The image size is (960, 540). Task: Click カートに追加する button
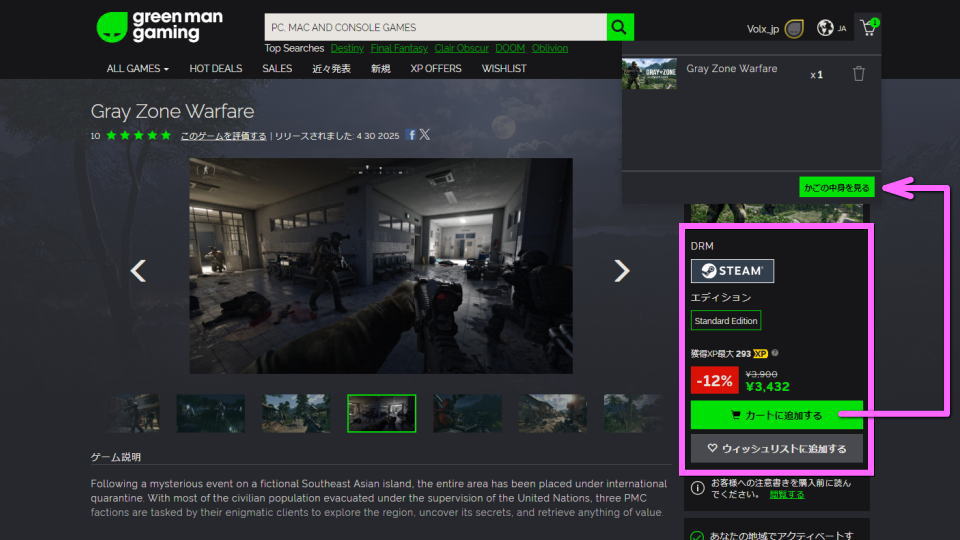point(776,415)
